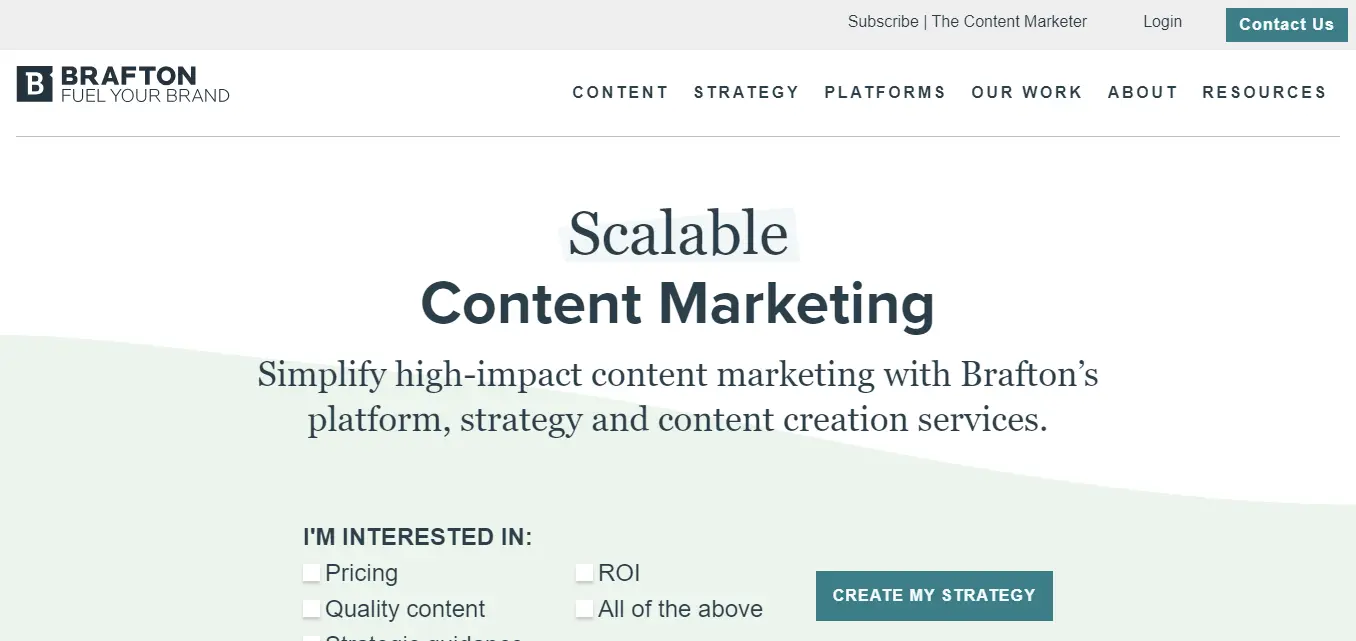Tick the Quality content checkbox
This screenshot has width=1356, height=641.
[312, 609]
